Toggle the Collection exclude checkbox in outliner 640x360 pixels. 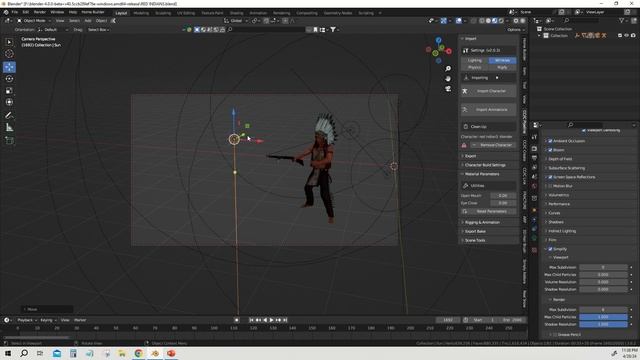620,36
